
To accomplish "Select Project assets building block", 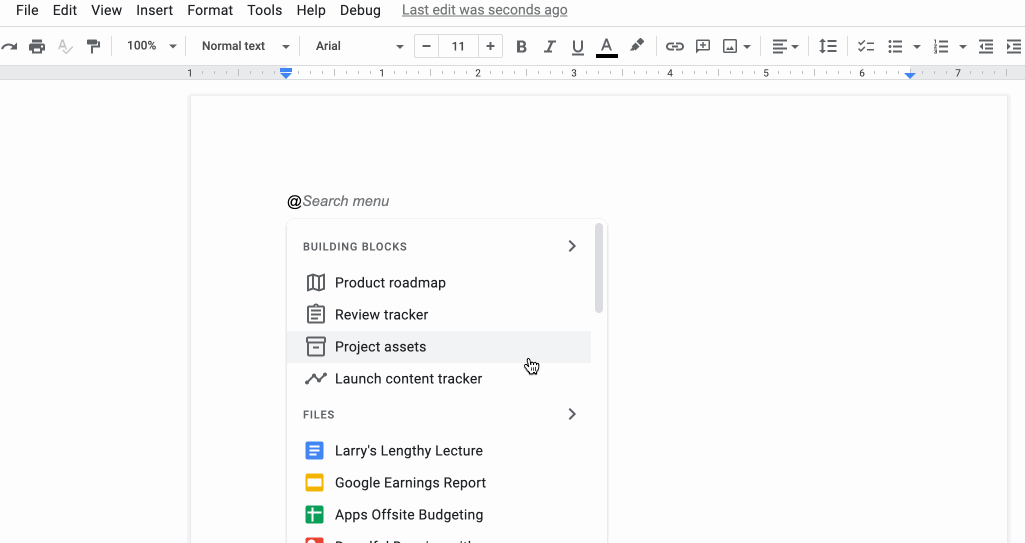I will (x=439, y=347).
